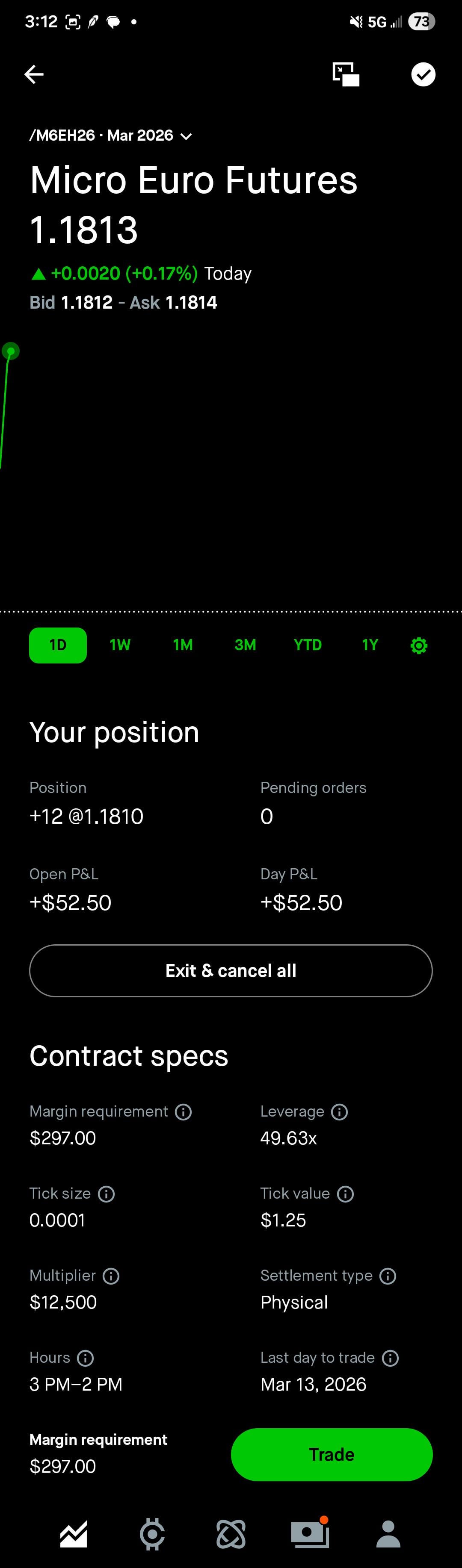This screenshot has height=1568, width=462.
Task: Open chart settings gear icon
Action: pyautogui.click(x=419, y=645)
